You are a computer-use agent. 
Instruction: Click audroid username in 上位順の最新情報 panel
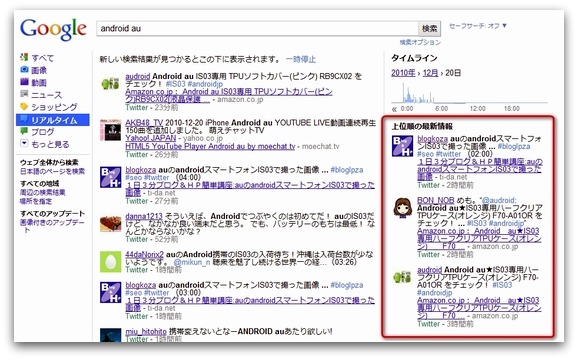429,270
